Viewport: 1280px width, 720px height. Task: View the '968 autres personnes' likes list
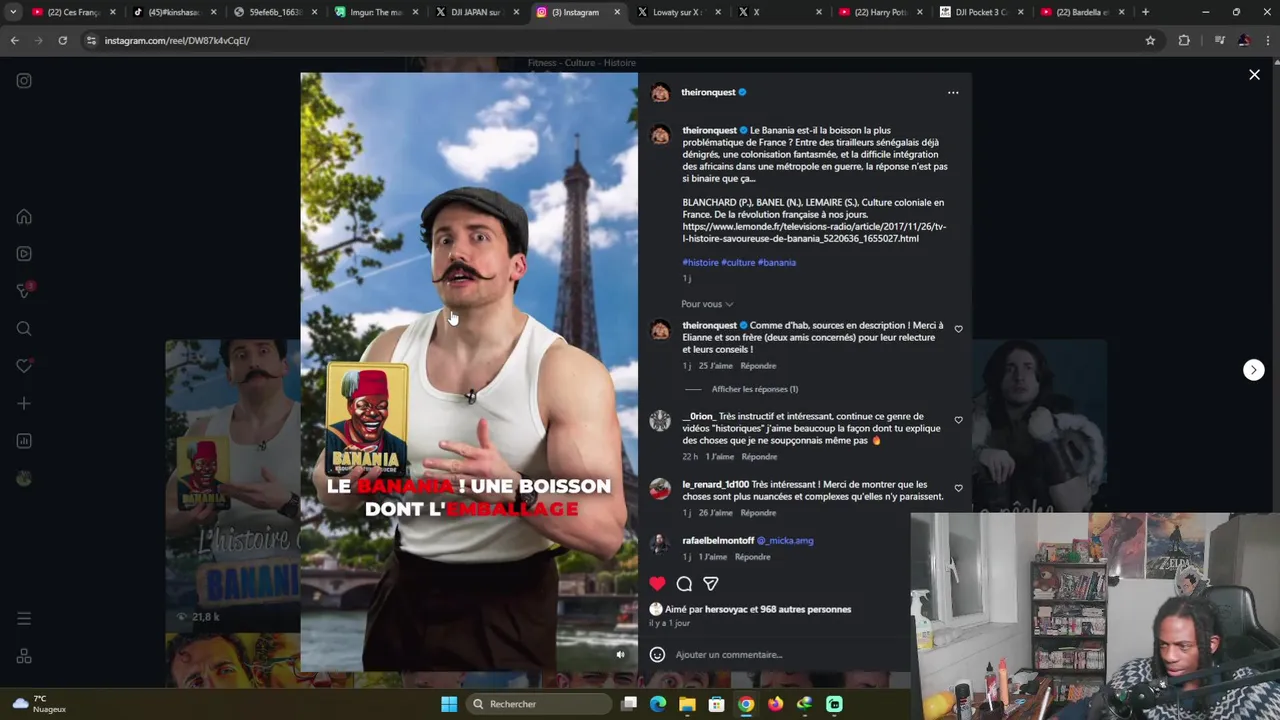[805, 609]
